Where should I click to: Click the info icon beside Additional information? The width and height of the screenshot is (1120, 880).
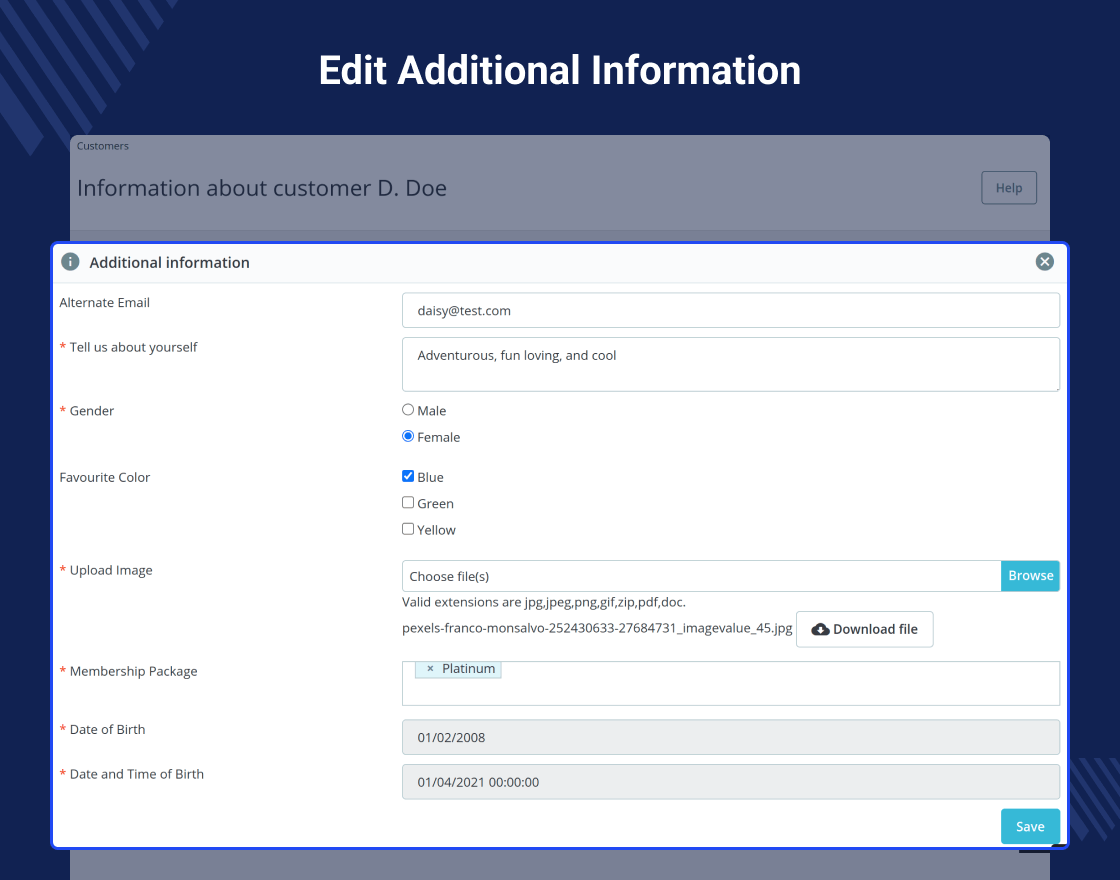coord(70,261)
